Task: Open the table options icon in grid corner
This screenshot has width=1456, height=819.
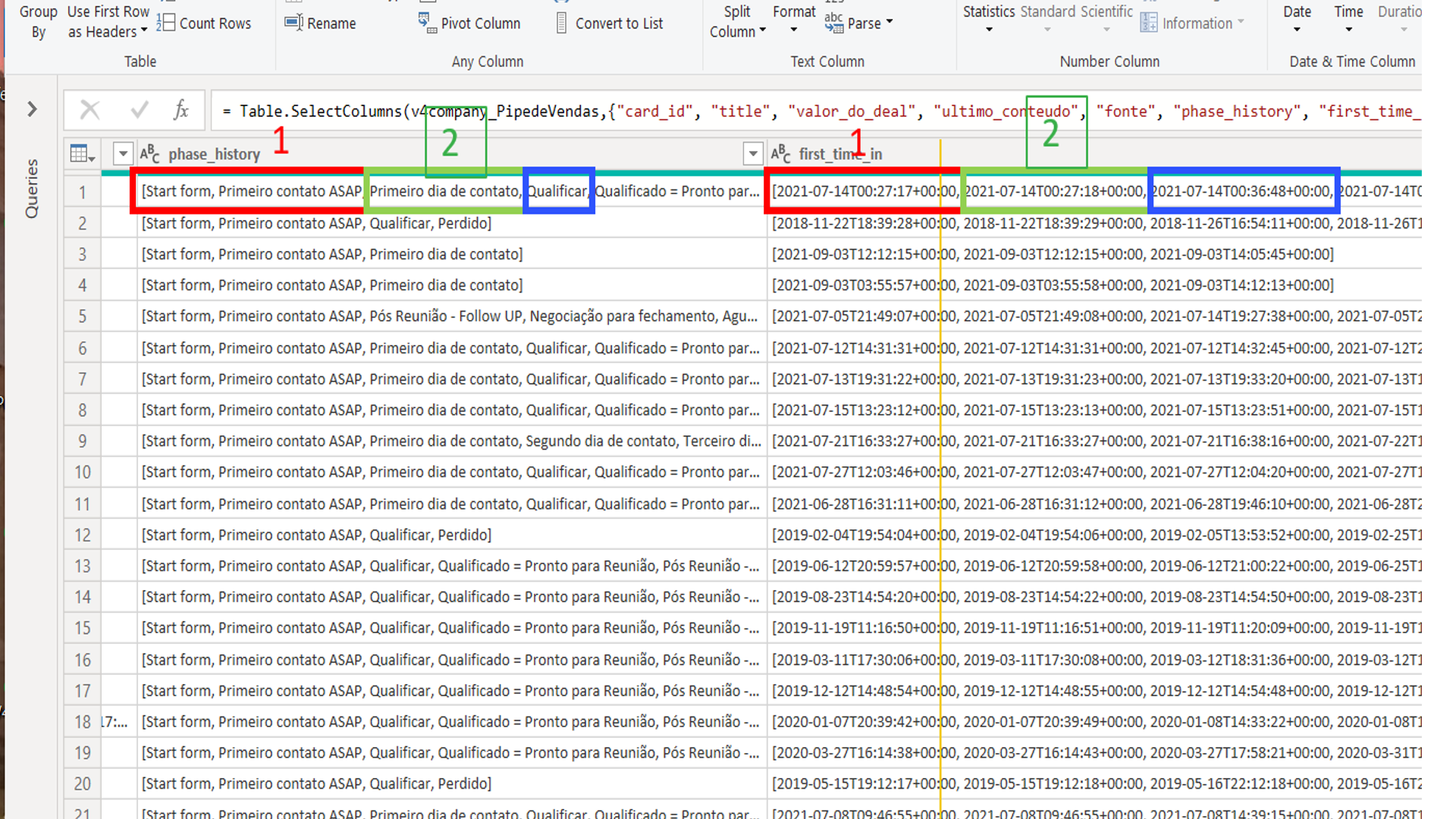Action: tap(82, 154)
